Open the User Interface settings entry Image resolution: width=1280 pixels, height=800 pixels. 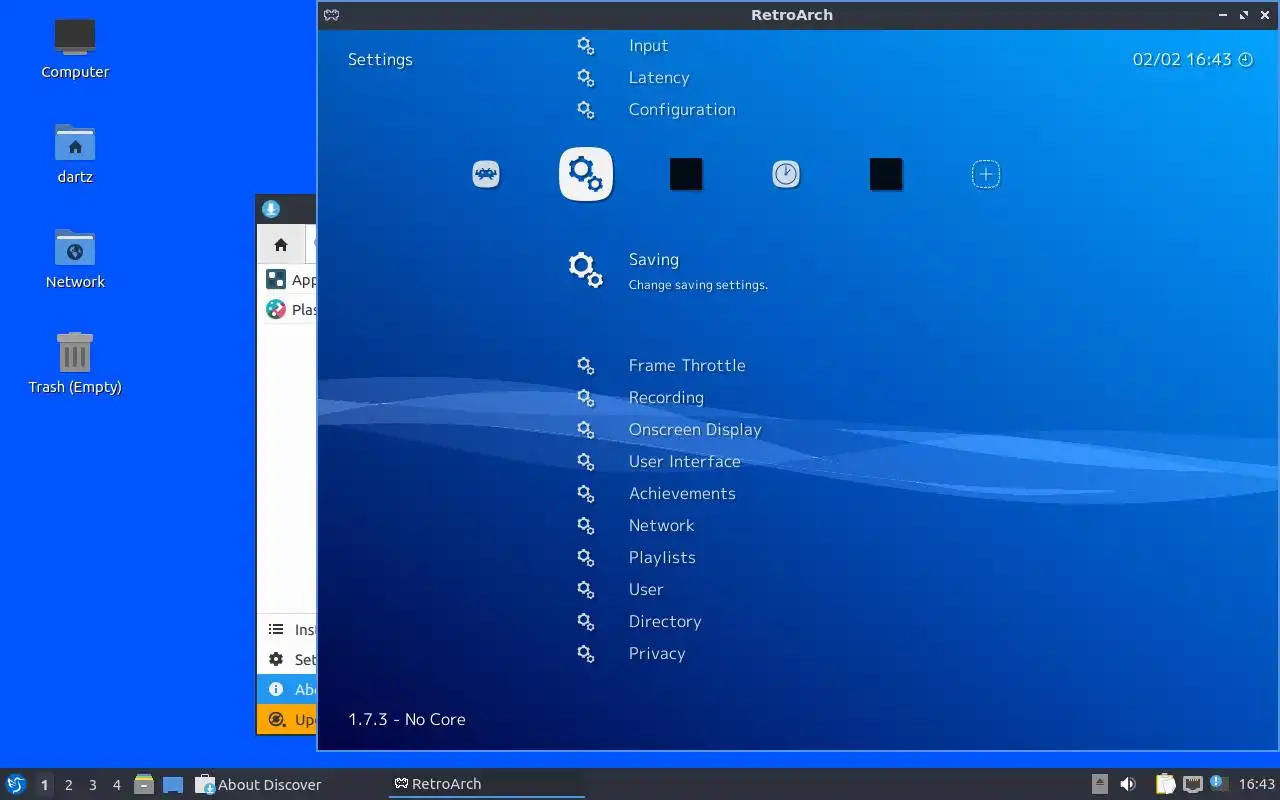tap(685, 462)
